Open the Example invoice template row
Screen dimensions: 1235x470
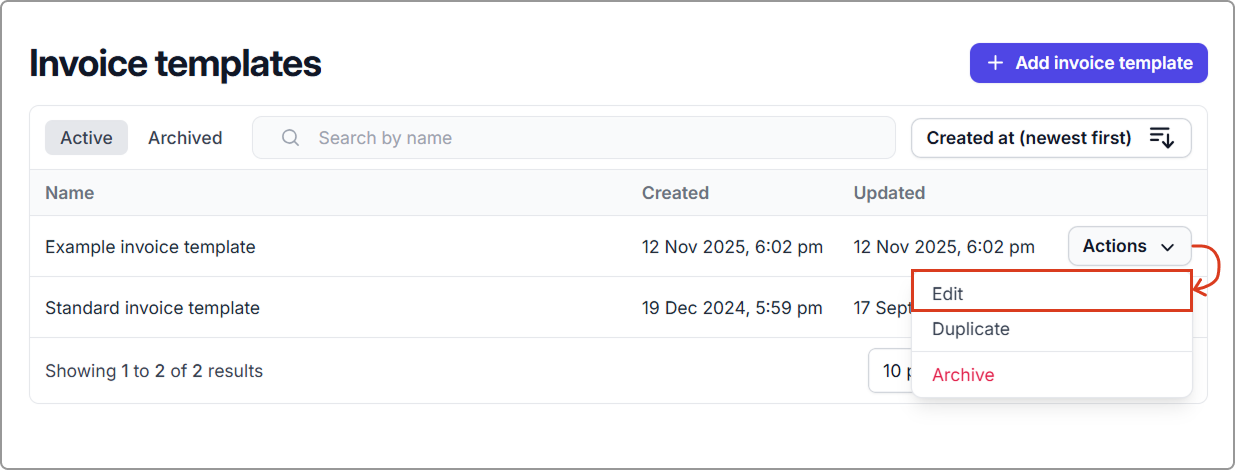(x=150, y=247)
